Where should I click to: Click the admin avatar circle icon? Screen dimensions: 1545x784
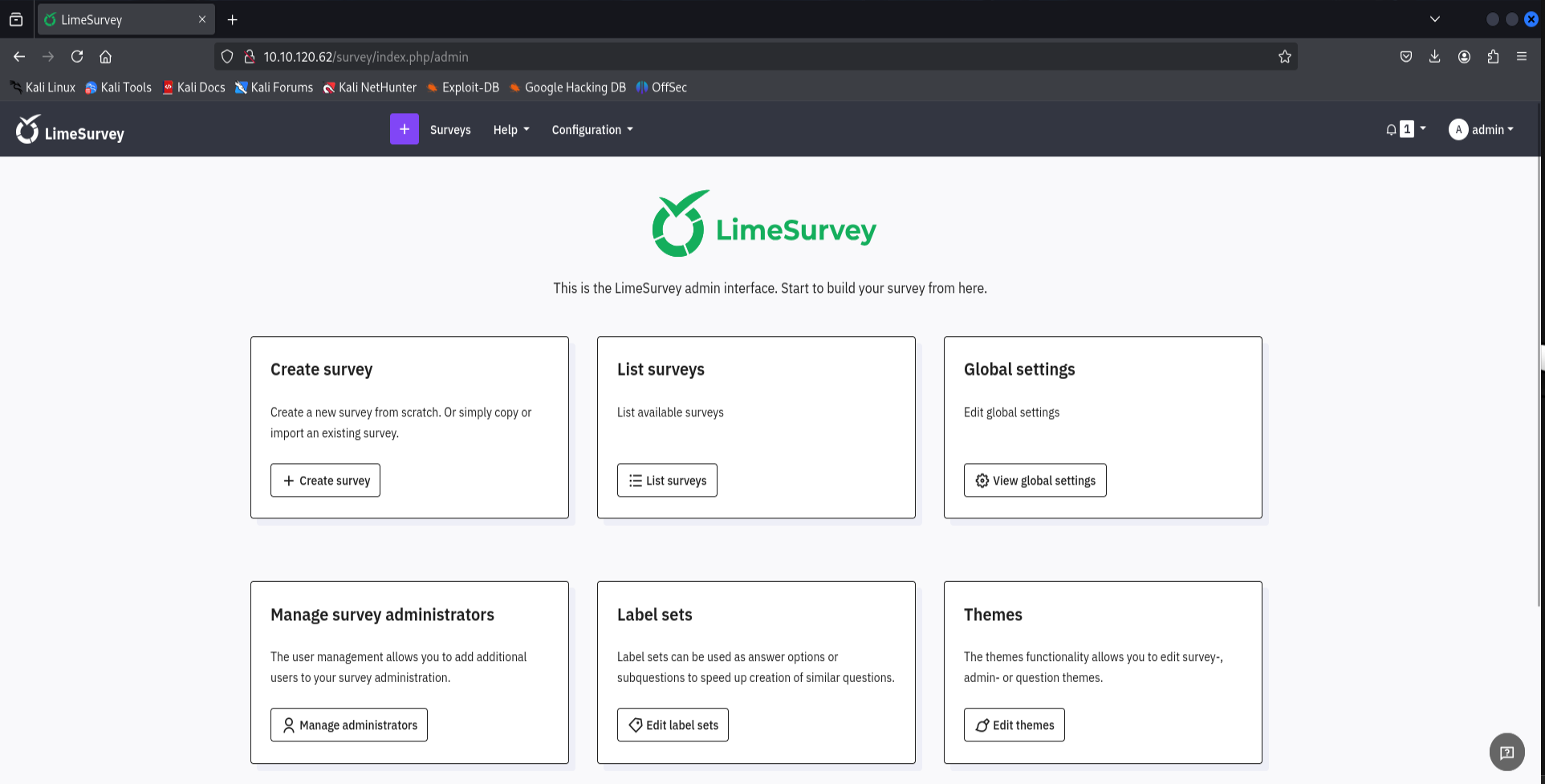click(x=1458, y=130)
